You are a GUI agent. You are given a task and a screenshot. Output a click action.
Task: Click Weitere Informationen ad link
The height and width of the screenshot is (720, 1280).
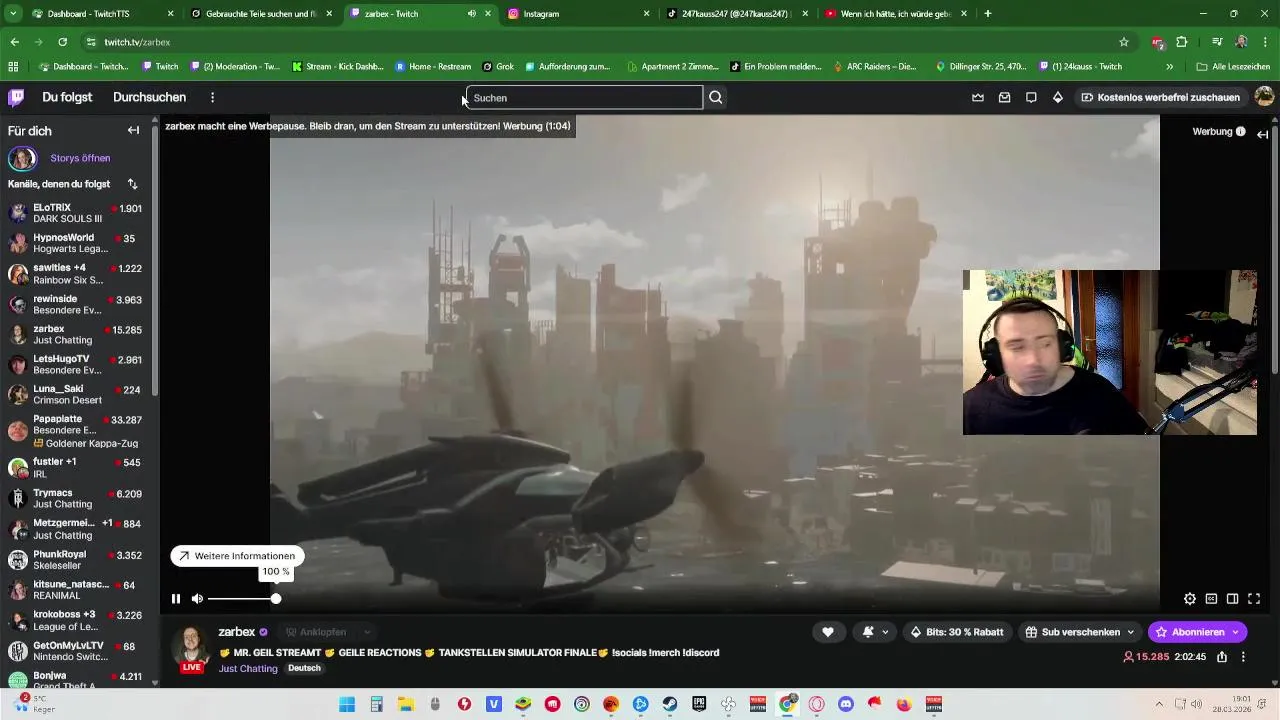[237, 556]
